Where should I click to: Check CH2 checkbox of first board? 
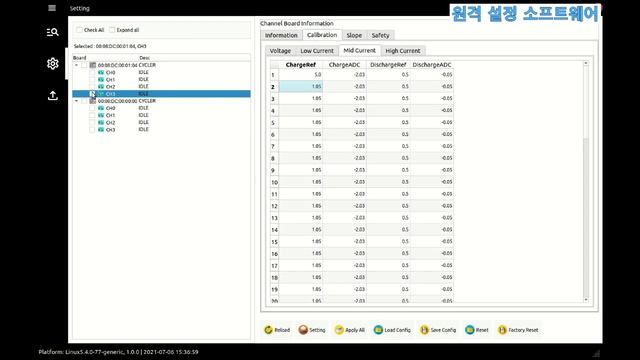pyautogui.click(x=92, y=87)
